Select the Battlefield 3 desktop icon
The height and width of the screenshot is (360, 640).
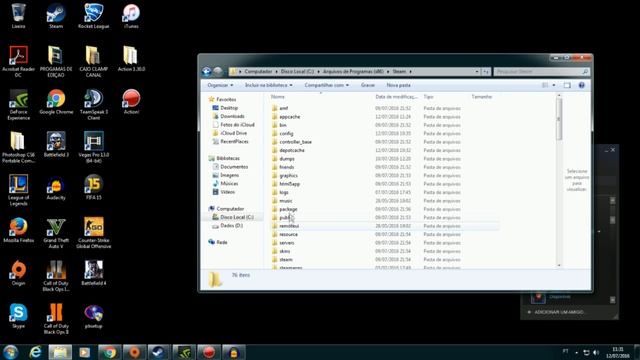click(56, 145)
